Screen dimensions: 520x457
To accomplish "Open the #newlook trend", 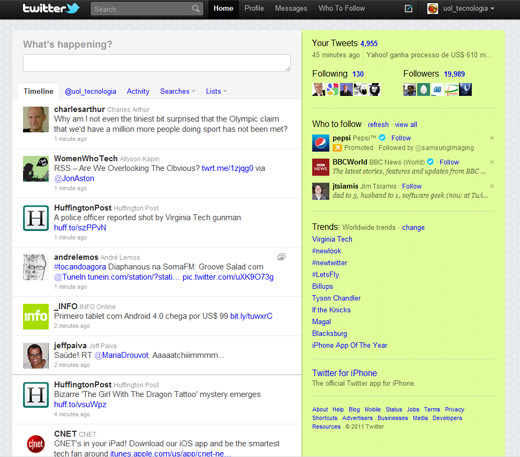I will coord(327,251).
